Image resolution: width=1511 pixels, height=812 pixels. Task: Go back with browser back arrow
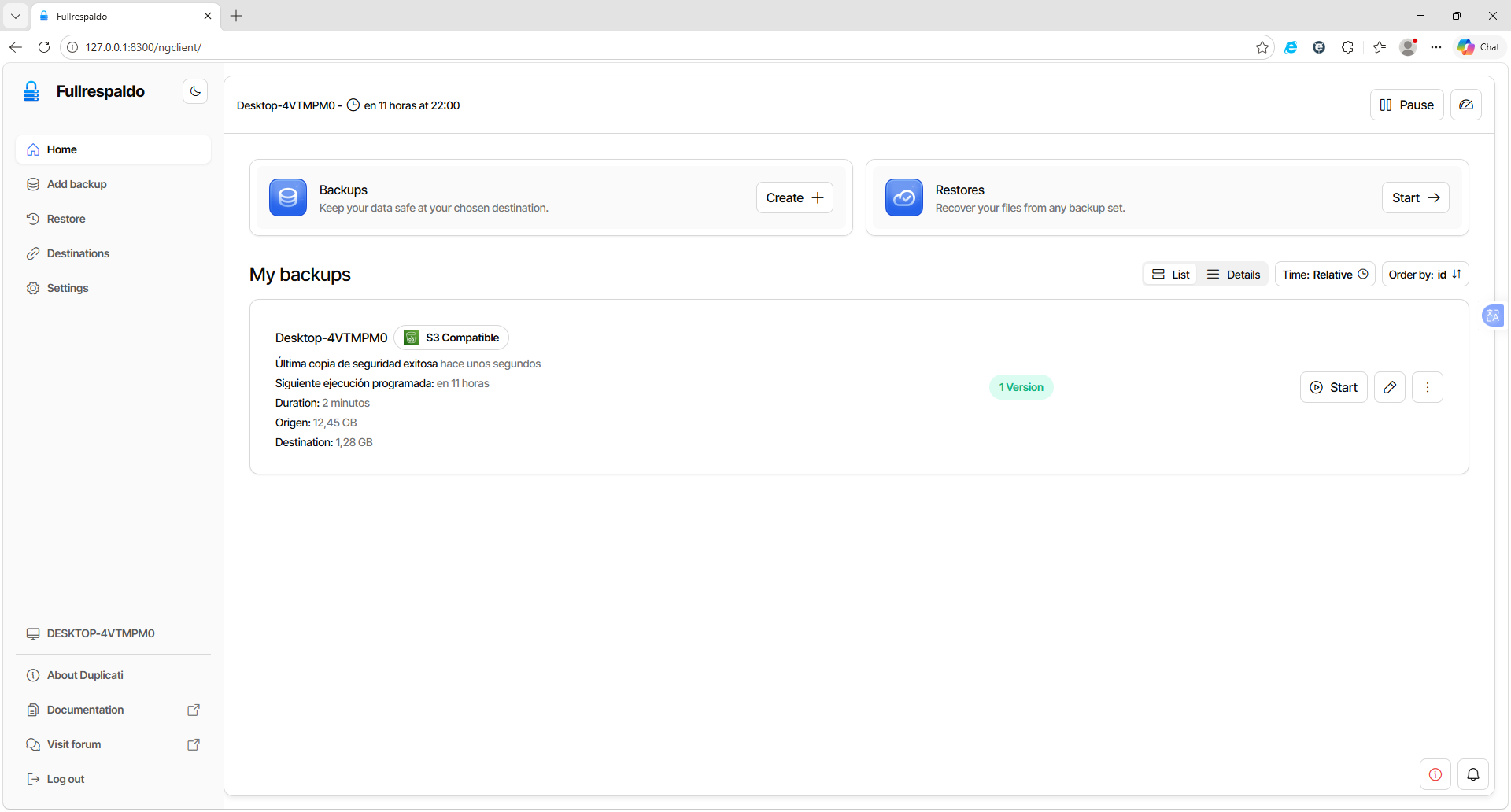(16, 47)
